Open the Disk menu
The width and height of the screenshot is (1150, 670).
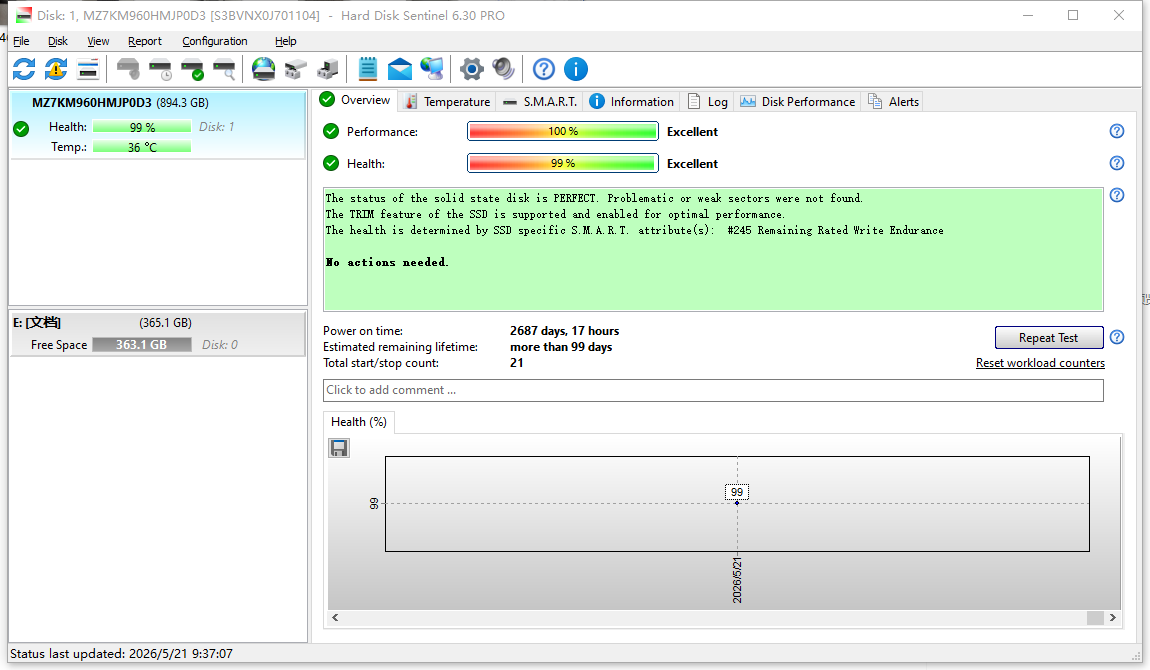coord(58,41)
